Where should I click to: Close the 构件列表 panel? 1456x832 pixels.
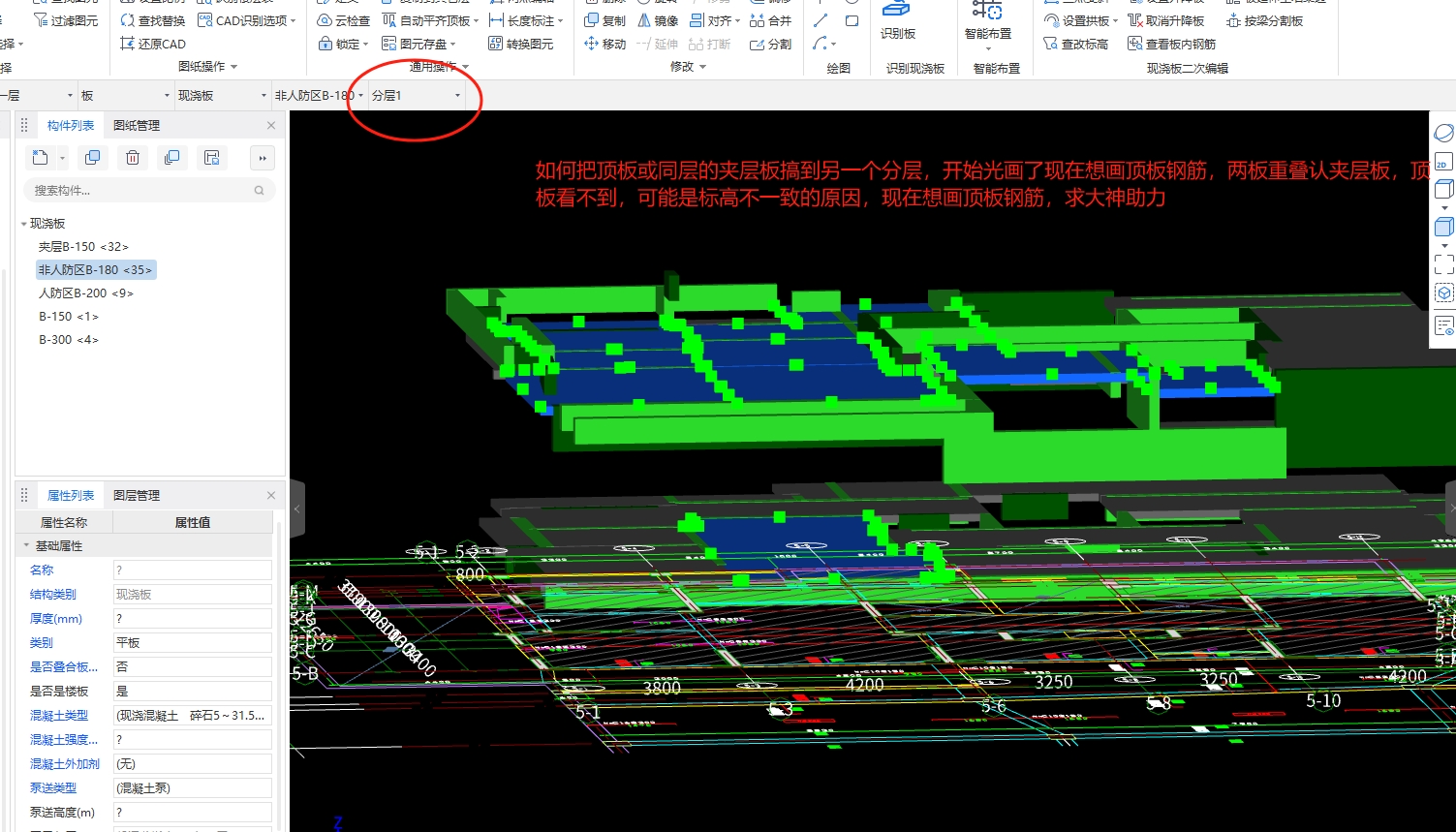click(271, 125)
